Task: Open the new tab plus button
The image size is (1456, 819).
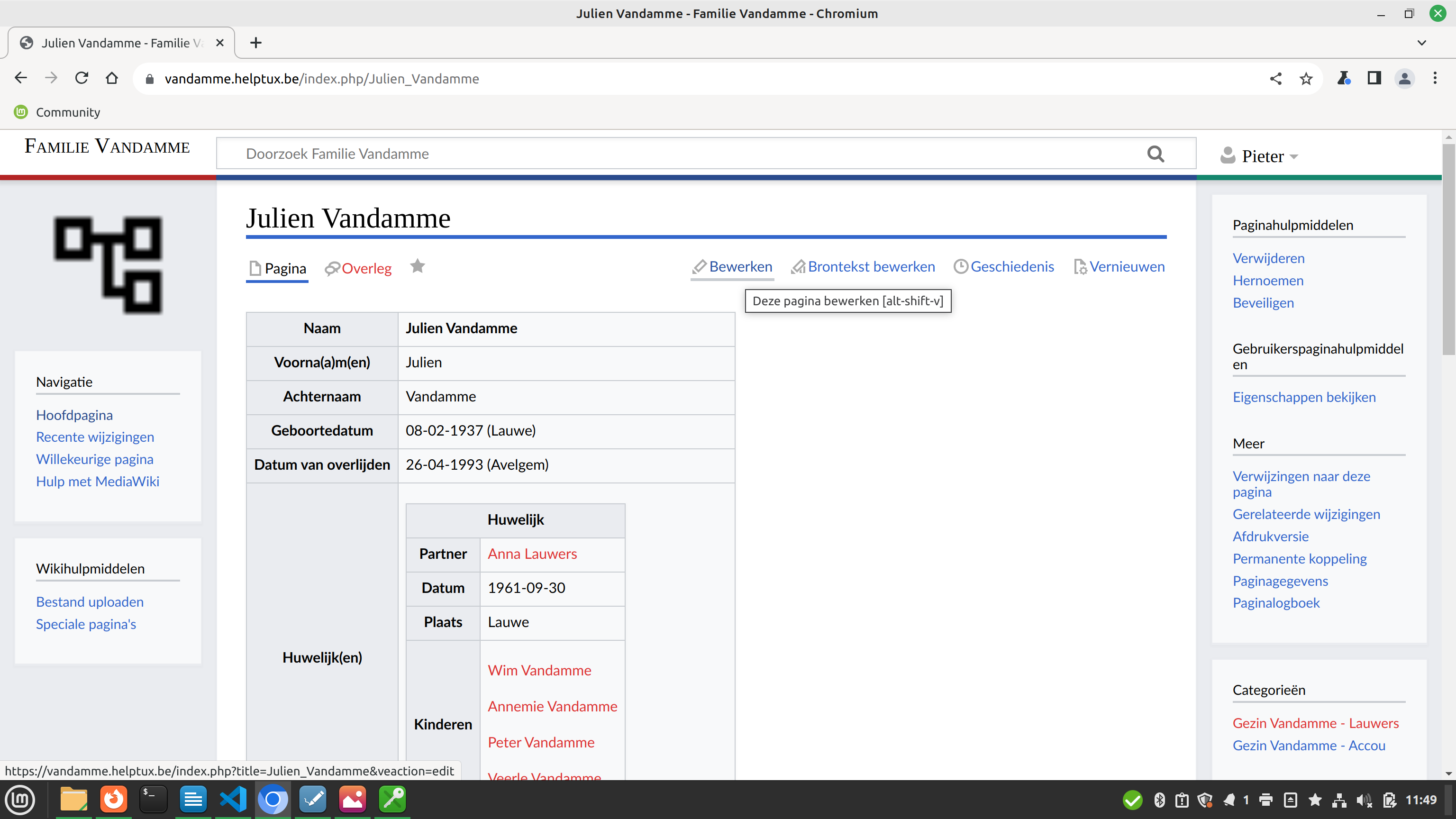Action: tap(255, 43)
